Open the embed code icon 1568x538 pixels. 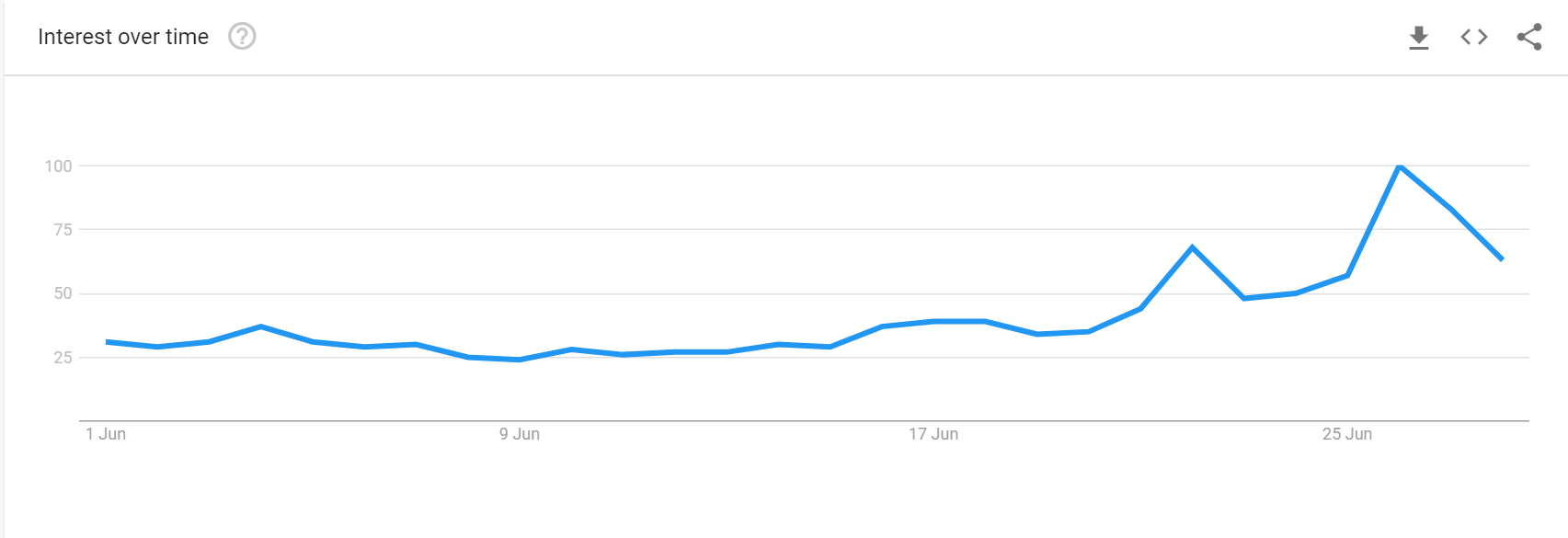pos(1474,37)
